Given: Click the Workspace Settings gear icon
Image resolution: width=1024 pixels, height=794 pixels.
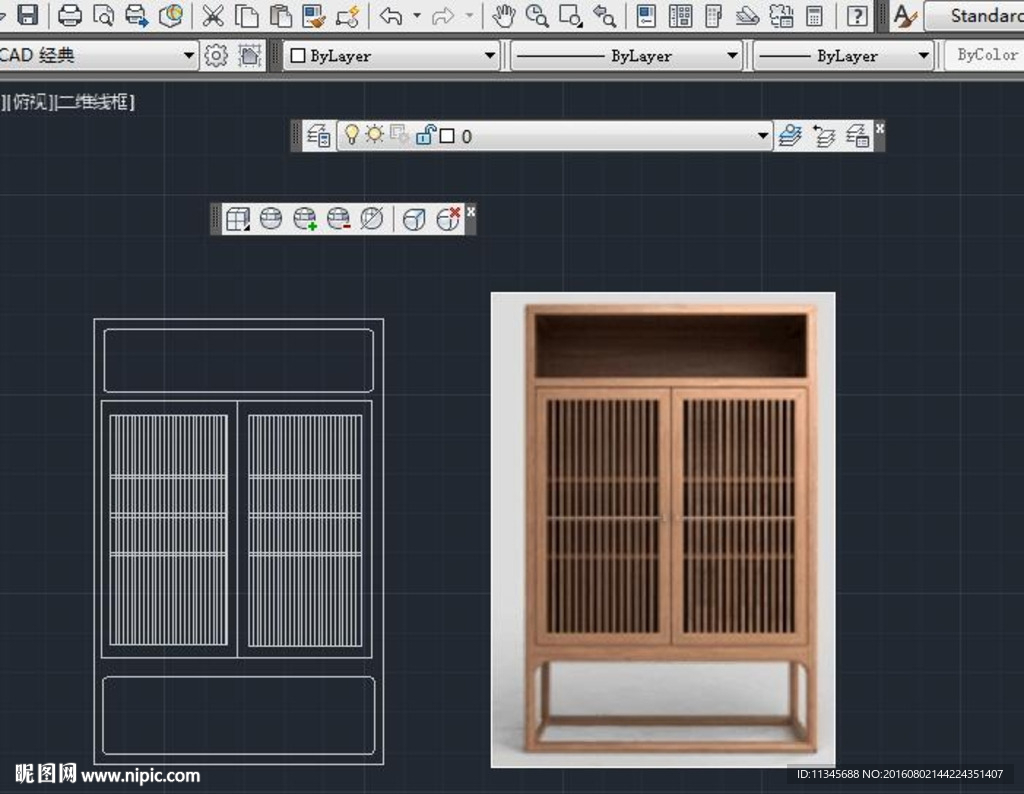Looking at the screenshot, I should tap(216, 56).
